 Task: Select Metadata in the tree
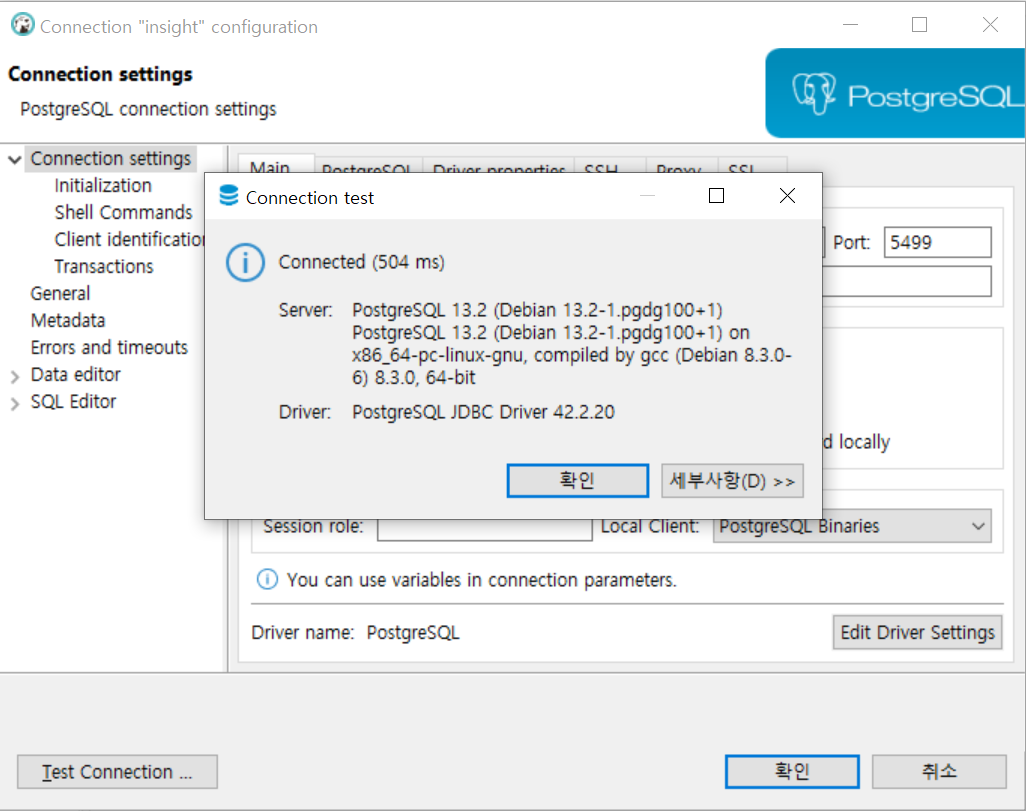(x=67, y=320)
